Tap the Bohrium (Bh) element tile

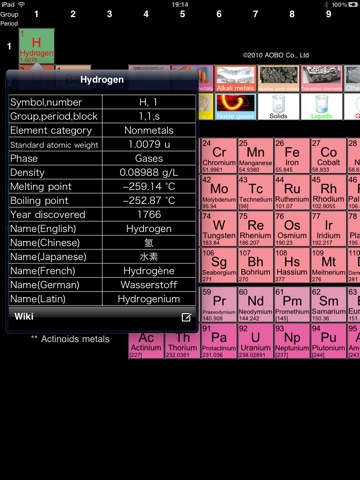pos(255,265)
